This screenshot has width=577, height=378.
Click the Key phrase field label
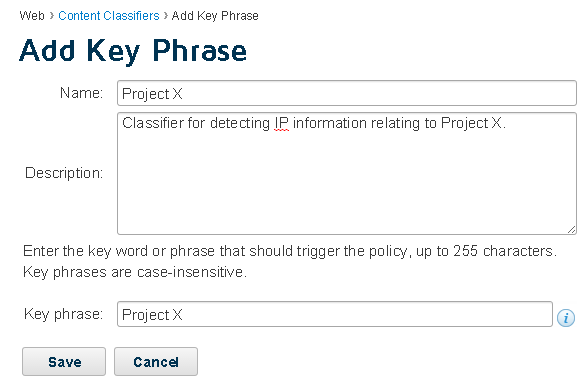64,314
